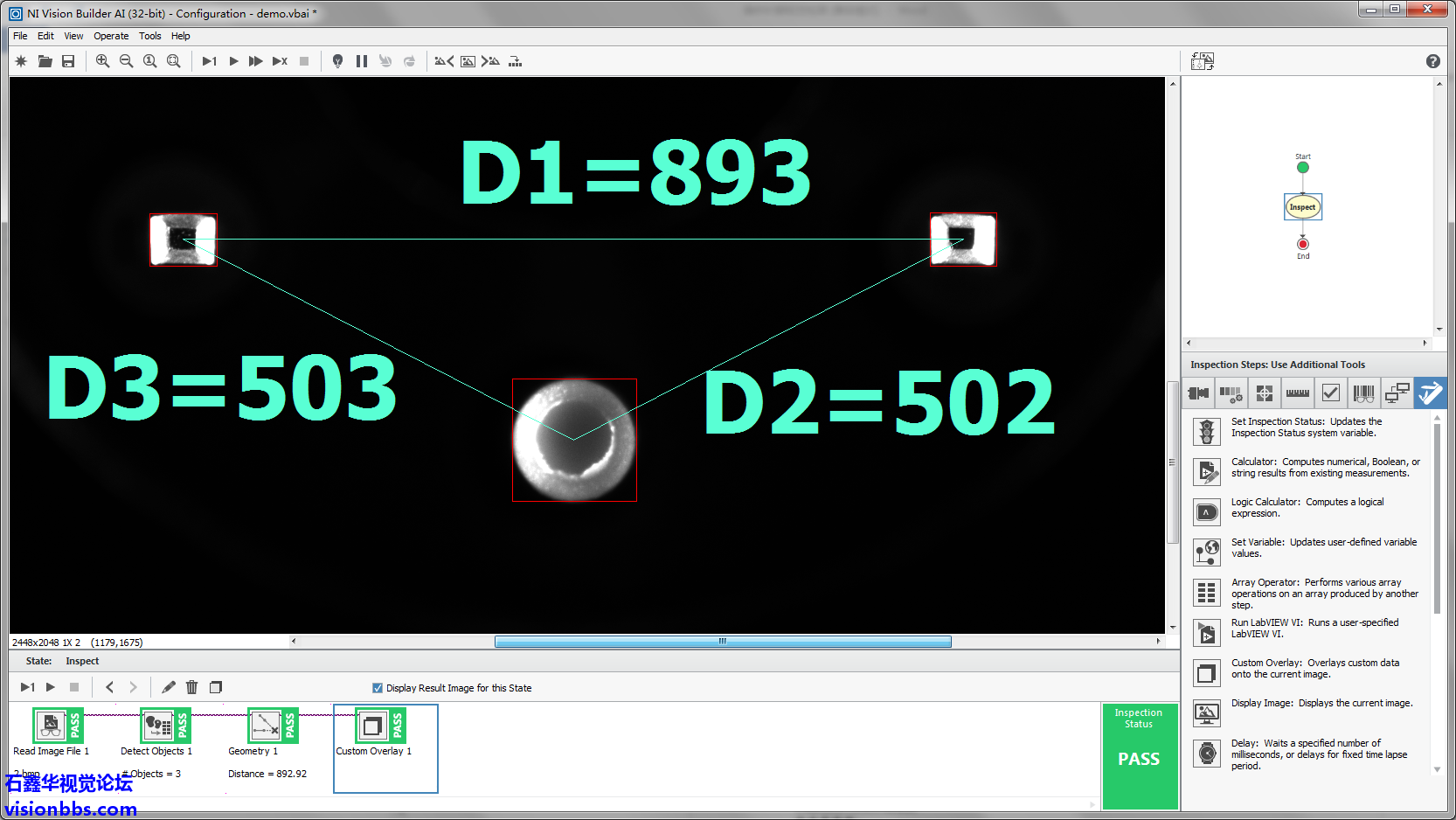Click the lightbulb icon in the toolbar
Screen dimensions: 1456x820
(x=337, y=61)
